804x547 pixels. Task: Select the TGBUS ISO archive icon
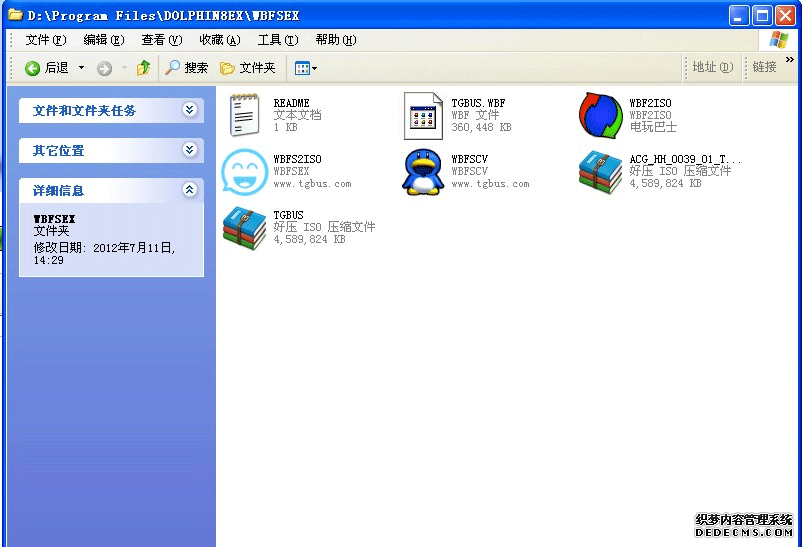[244, 227]
